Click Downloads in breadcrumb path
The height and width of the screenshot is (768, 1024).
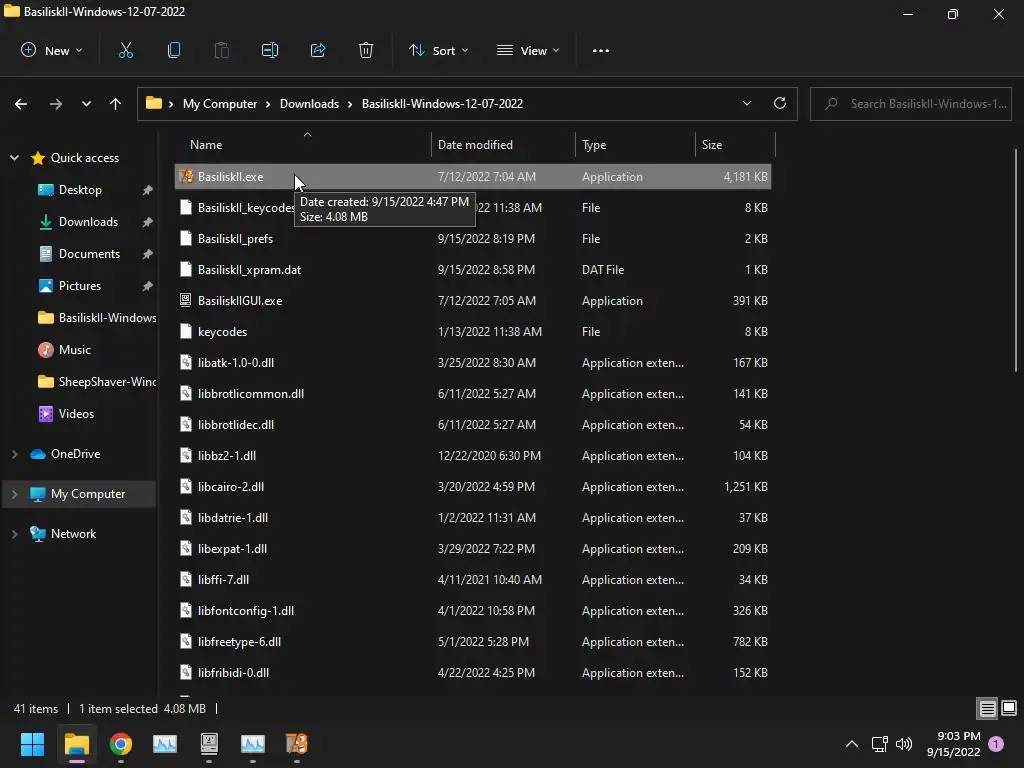(x=309, y=104)
